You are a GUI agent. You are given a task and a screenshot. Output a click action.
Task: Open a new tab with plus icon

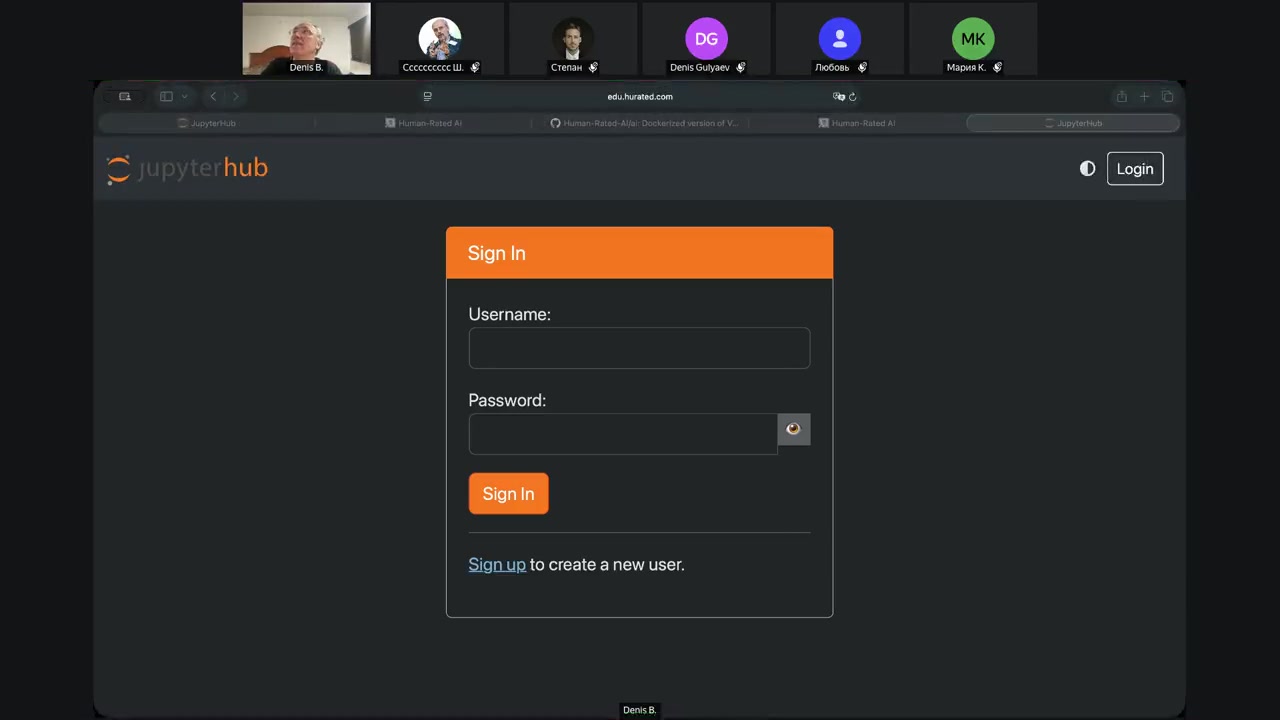pyautogui.click(x=1144, y=97)
